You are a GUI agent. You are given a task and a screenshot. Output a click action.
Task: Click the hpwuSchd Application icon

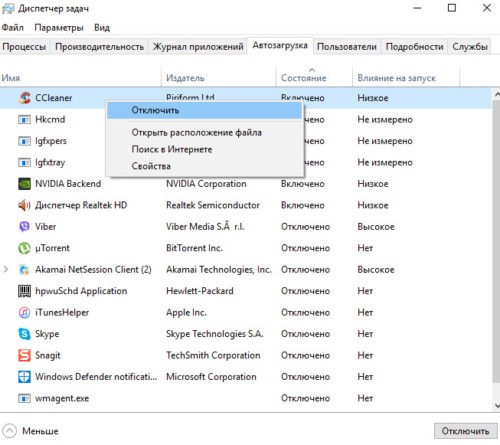(24, 291)
